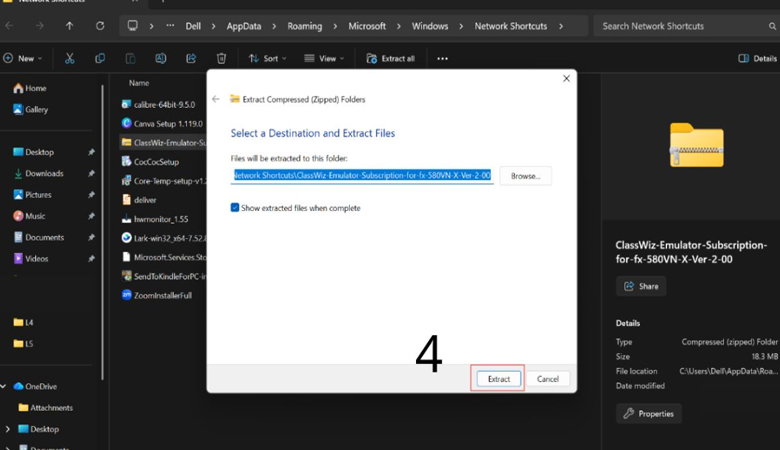Open the Browse... folder picker

525,176
